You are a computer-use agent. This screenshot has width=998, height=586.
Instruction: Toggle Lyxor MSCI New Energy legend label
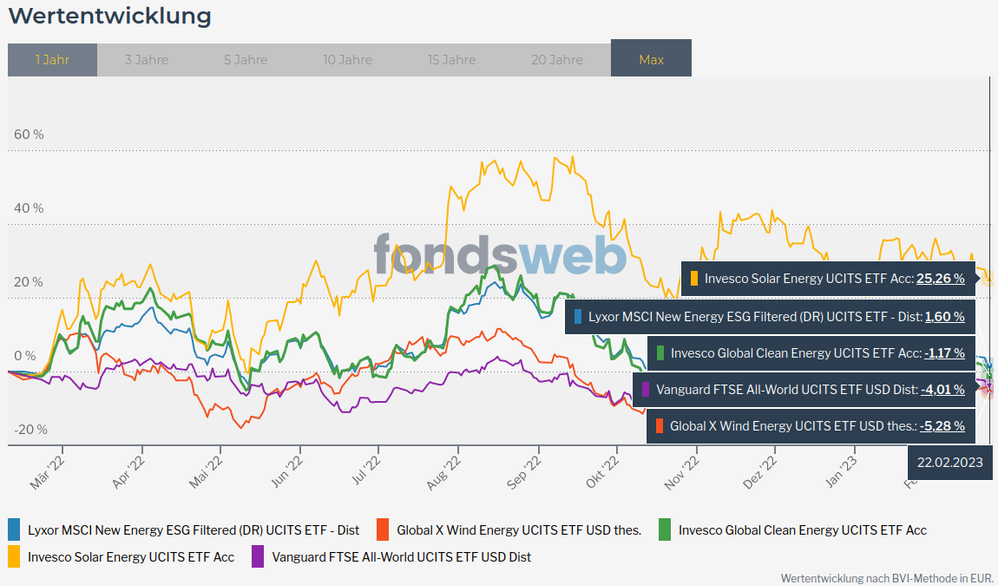[x=192, y=530]
